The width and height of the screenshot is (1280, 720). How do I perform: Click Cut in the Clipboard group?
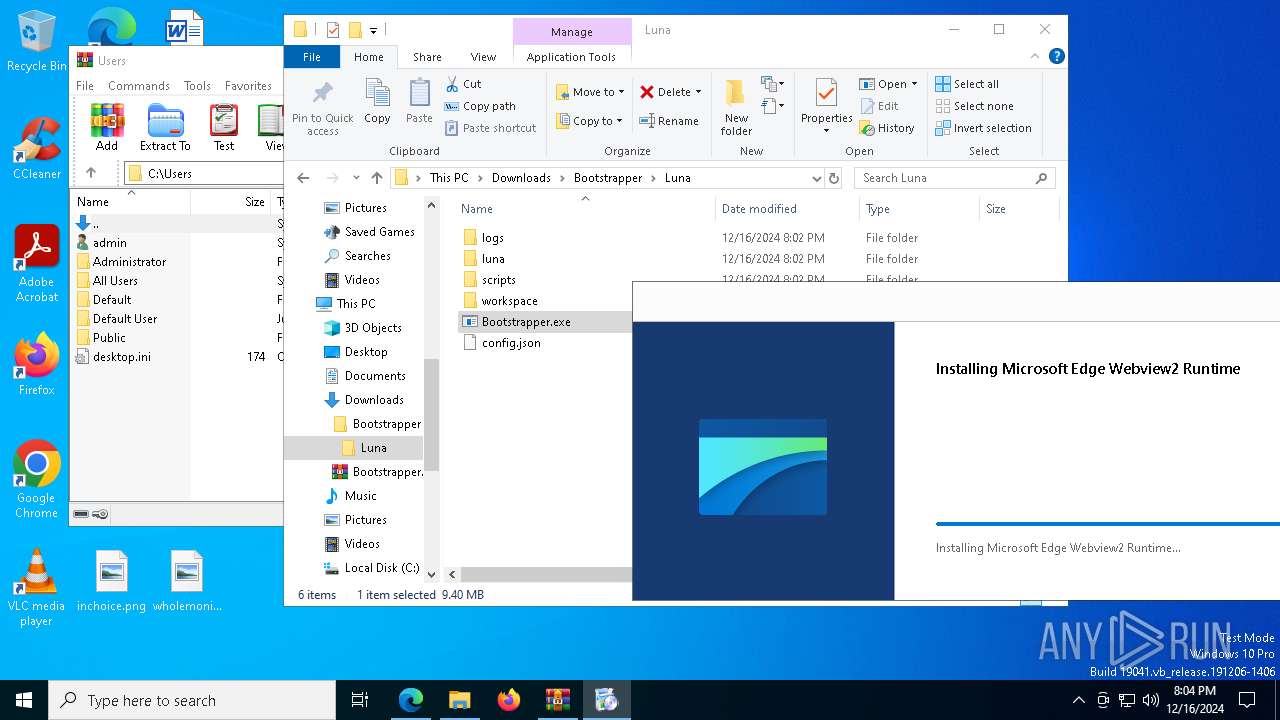(x=464, y=84)
